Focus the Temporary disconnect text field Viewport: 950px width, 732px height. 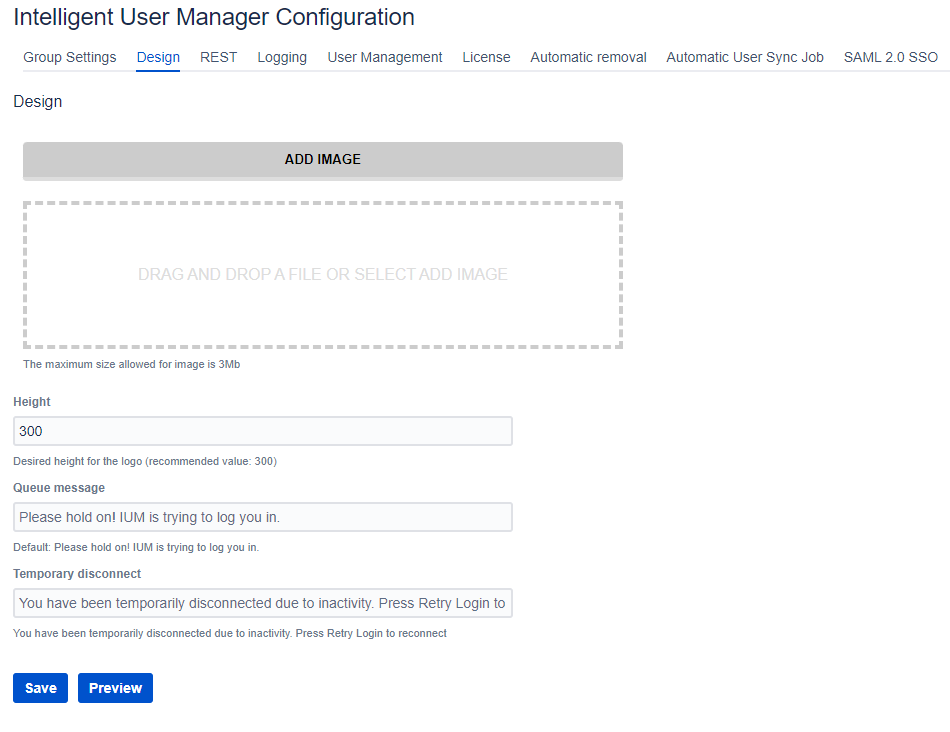pos(262,603)
